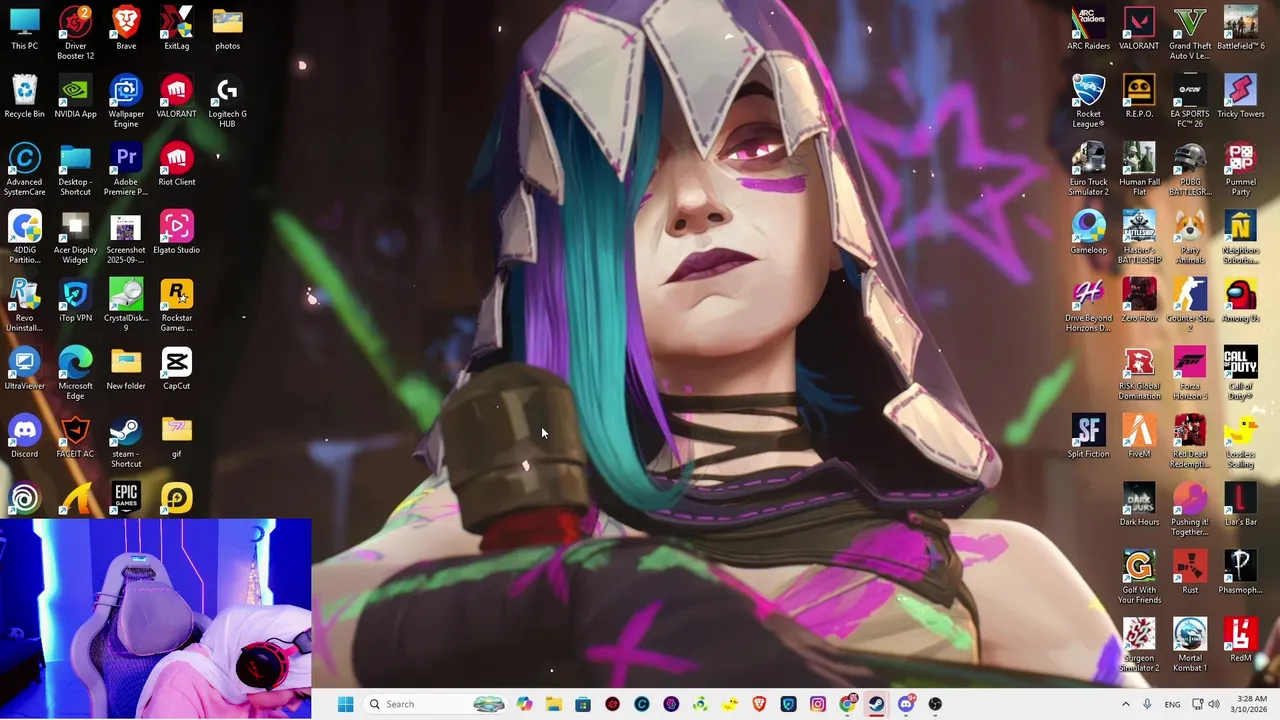This screenshot has width=1280, height=720.
Task: Launch Wallpaper Engine
Action: click(x=126, y=101)
